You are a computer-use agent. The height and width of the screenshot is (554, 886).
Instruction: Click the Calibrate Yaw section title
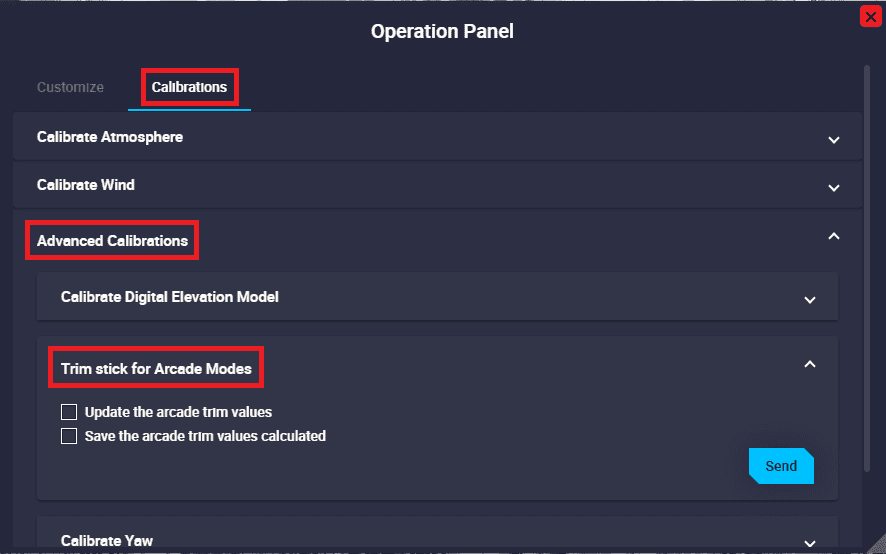(x=107, y=541)
